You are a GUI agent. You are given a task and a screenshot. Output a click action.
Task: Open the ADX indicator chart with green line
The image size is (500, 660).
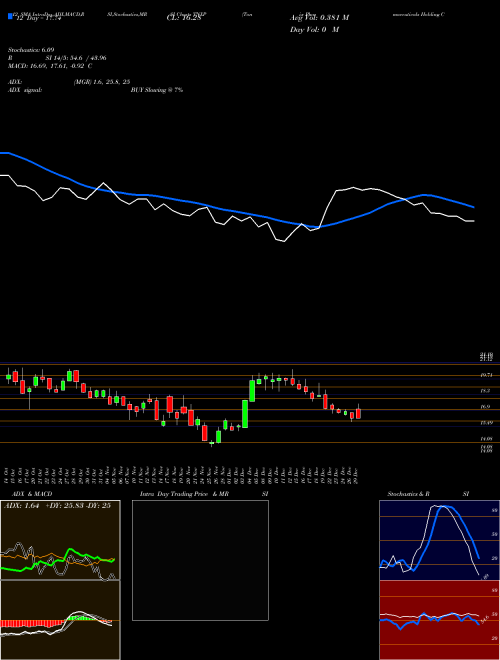point(60,540)
